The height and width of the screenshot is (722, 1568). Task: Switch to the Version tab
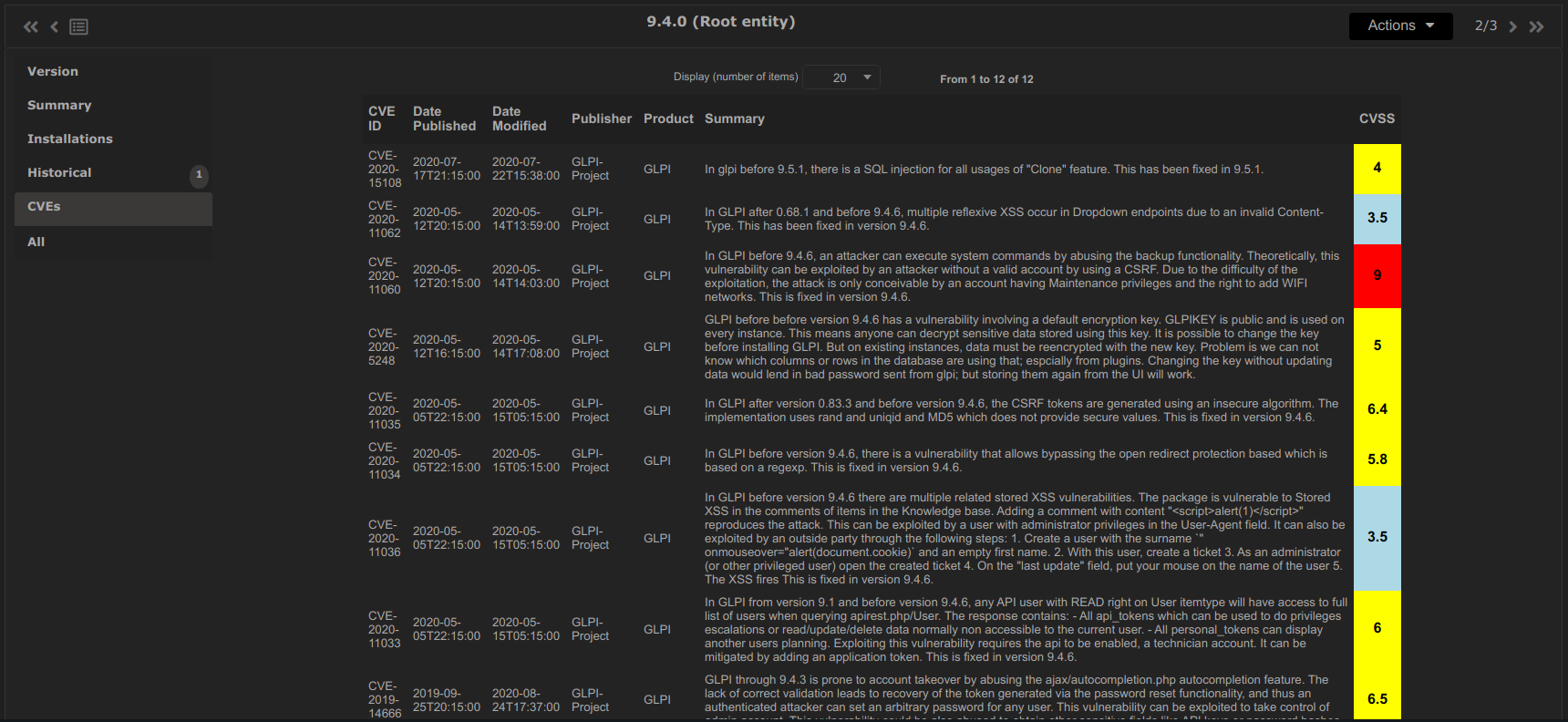click(x=113, y=71)
